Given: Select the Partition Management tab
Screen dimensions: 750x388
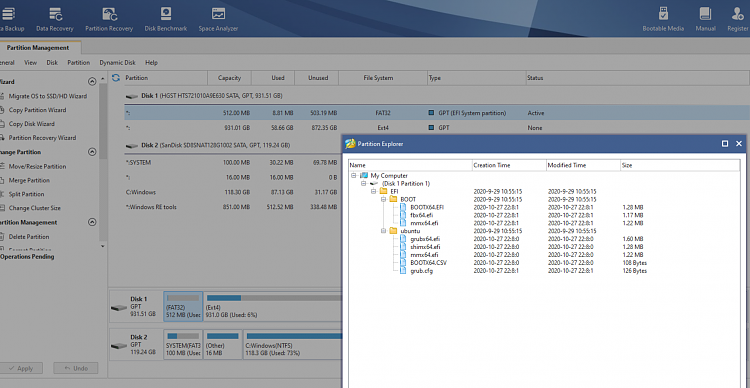Looking at the screenshot, I should point(38,48).
